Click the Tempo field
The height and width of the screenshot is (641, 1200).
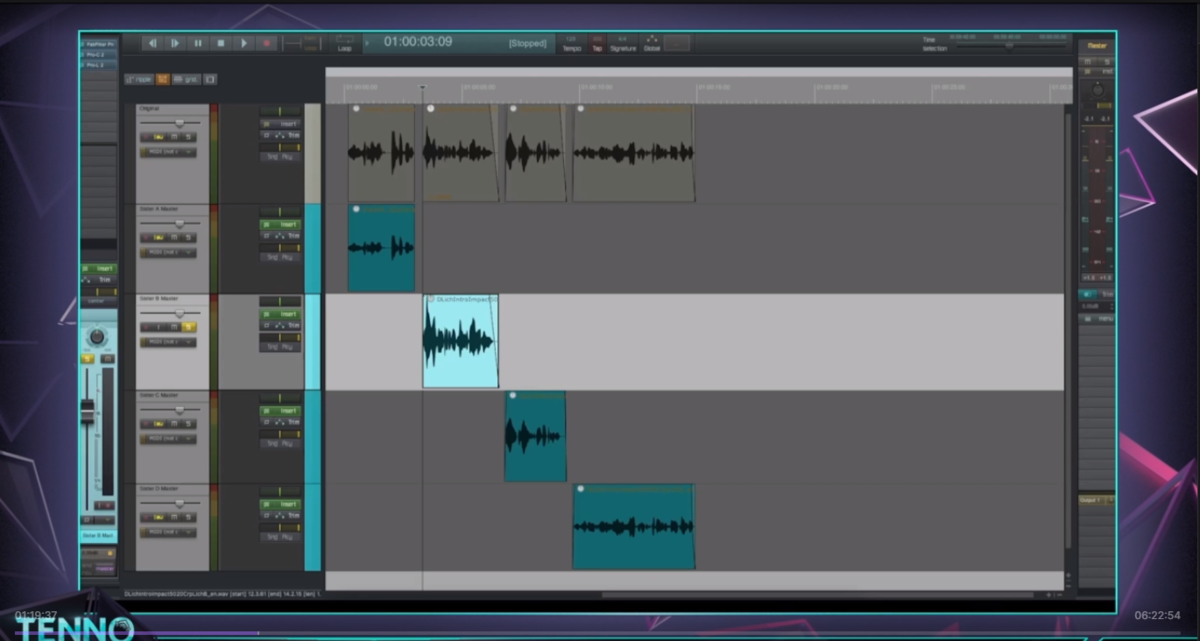pyautogui.click(x=572, y=43)
